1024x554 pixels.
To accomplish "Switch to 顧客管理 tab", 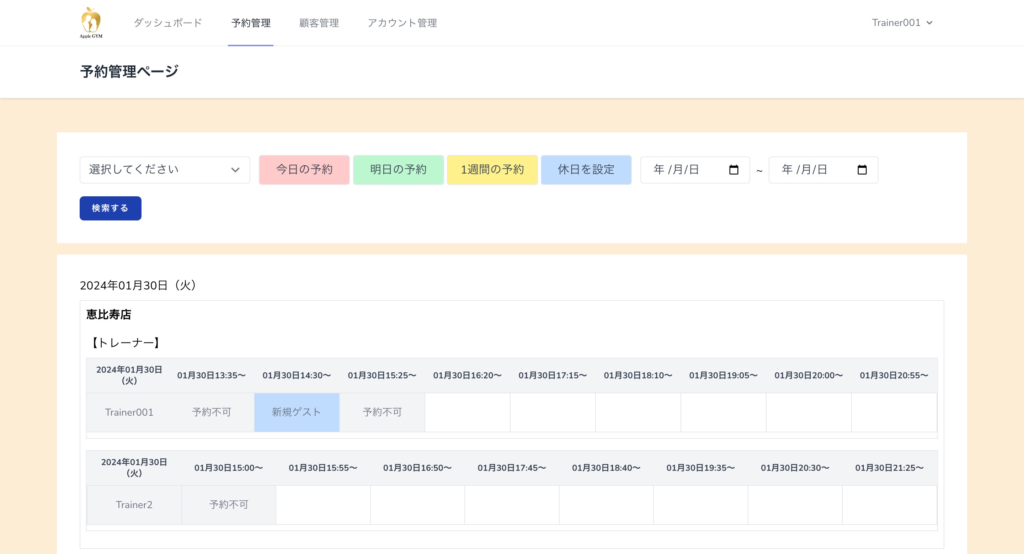I will (x=318, y=22).
